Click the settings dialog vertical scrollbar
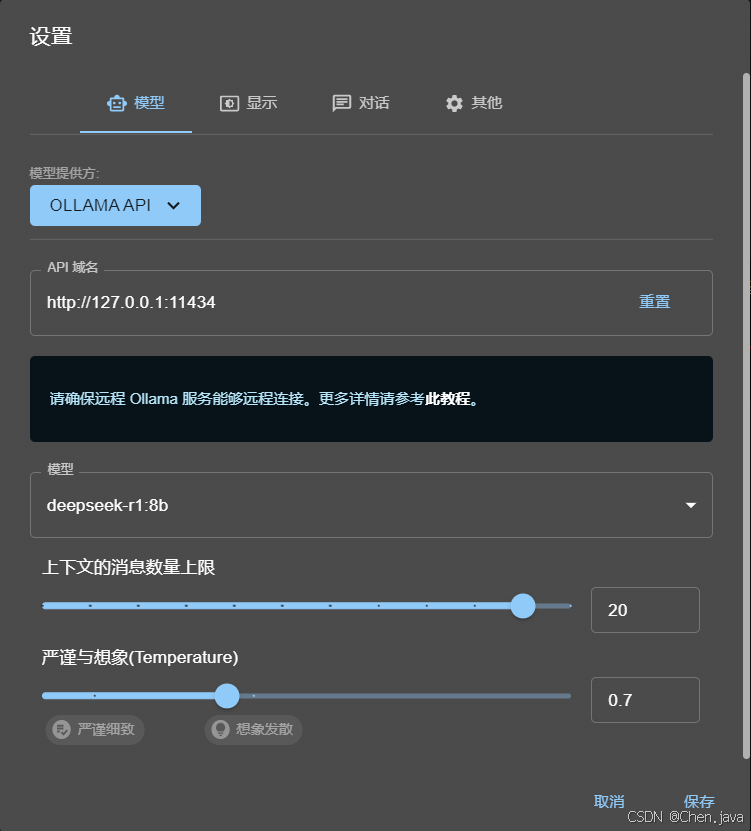Image resolution: width=751 pixels, height=831 pixels. (746, 416)
